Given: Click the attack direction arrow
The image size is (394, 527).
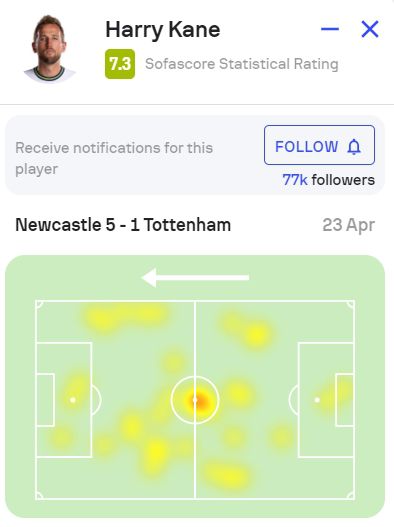Looking at the screenshot, I should click(195, 278).
